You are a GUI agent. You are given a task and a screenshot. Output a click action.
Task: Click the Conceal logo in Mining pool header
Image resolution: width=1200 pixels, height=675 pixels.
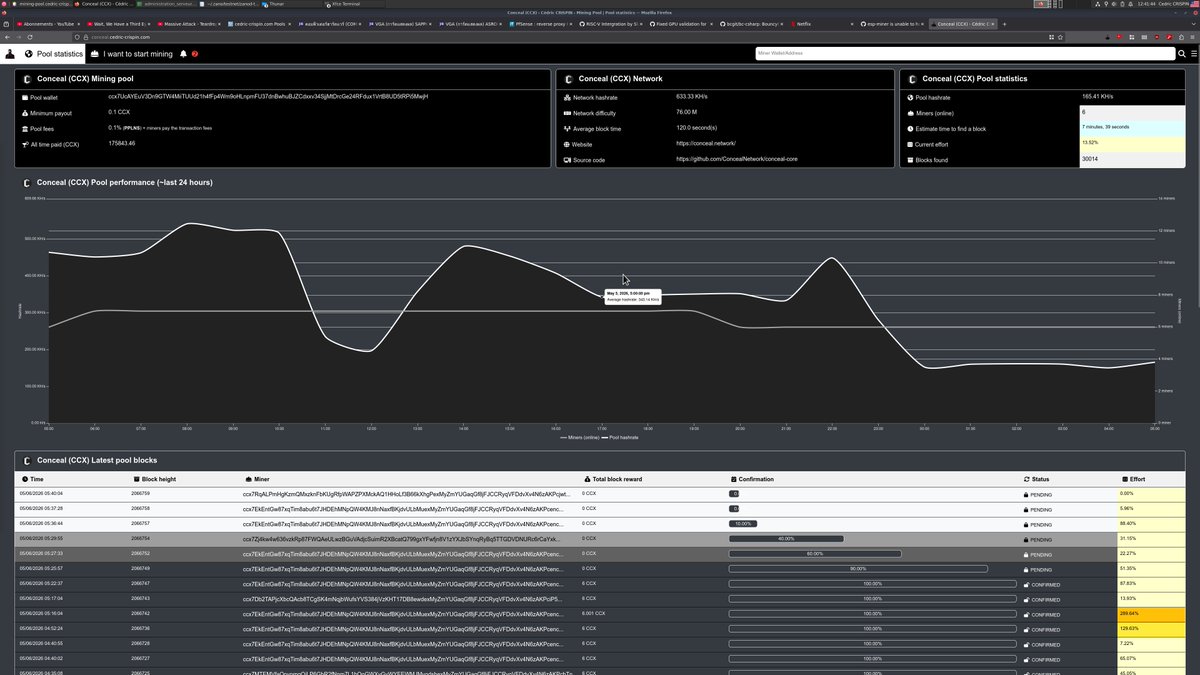coord(27,78)
